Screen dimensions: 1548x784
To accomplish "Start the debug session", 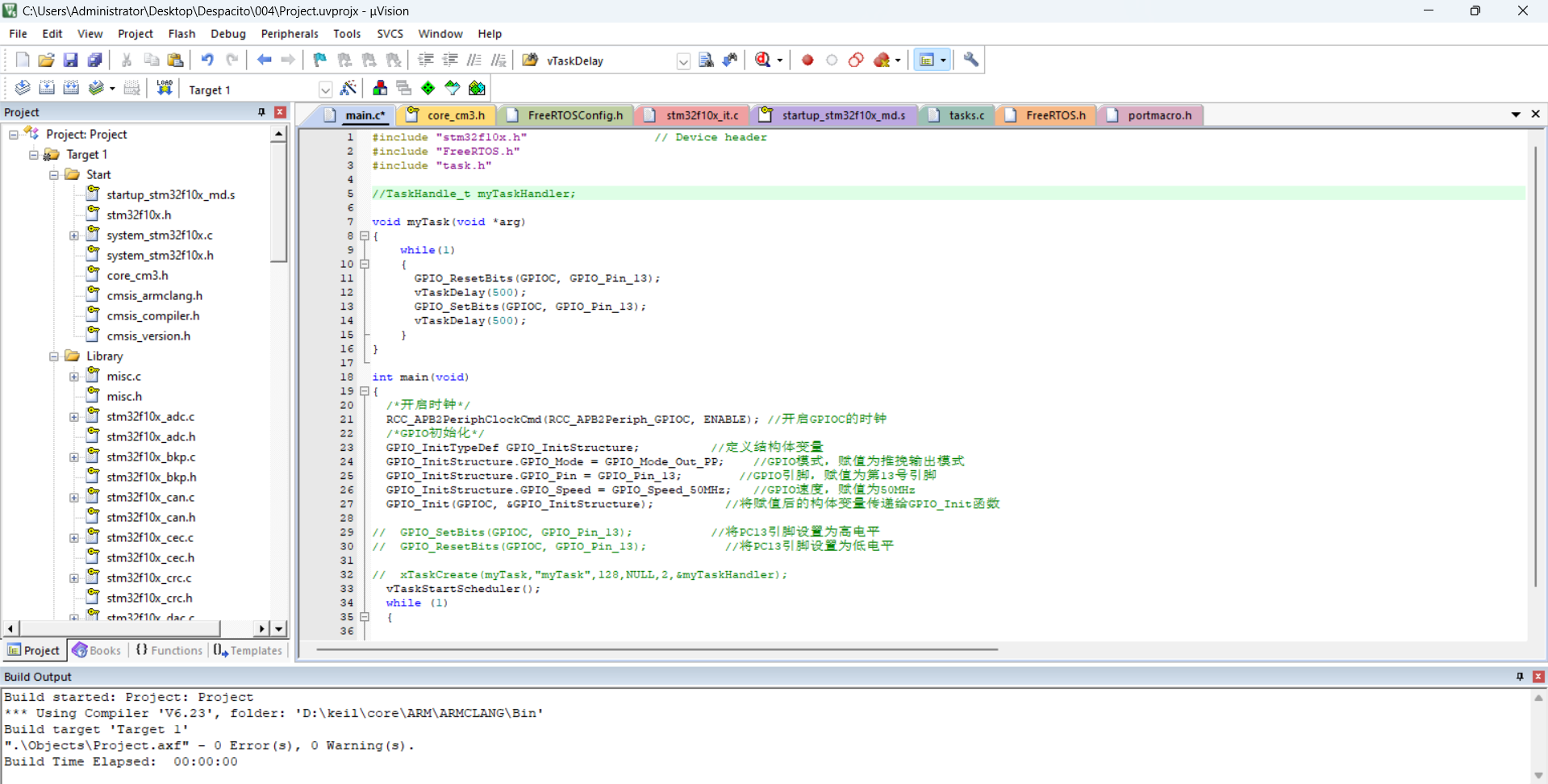I will pos(762,60).
